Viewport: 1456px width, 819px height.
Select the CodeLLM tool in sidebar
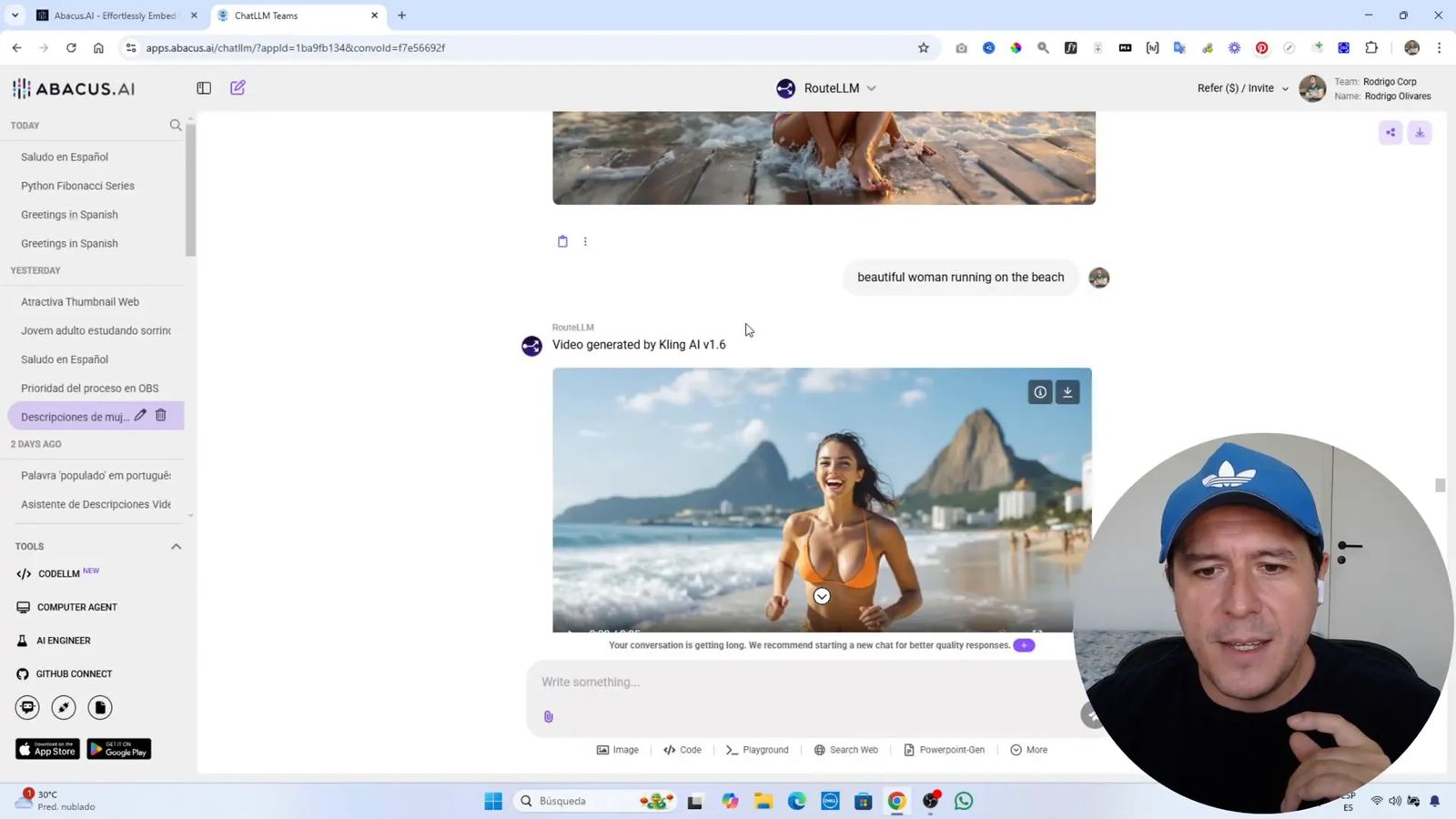(56, 573)
